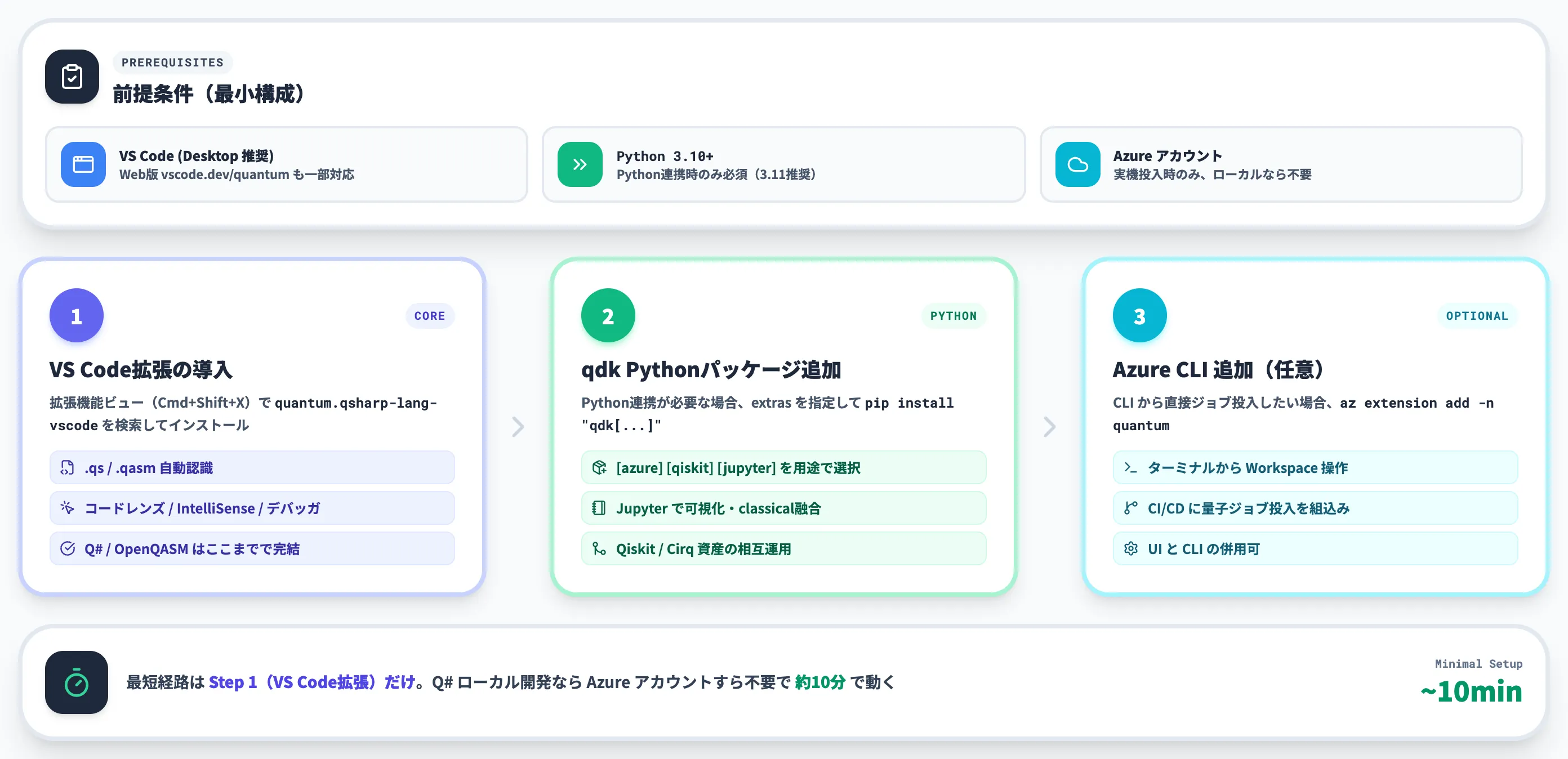
Task: Select the Python 3.10+ prerequisite card
Action: pos(783,164)
